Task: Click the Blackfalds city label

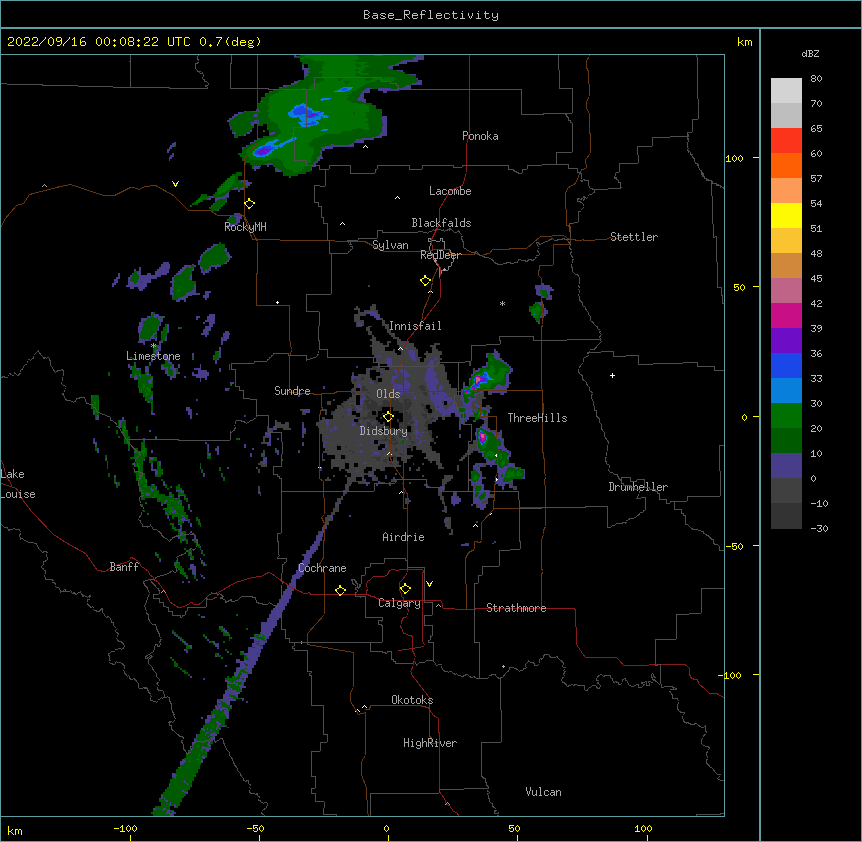Action: click(441, 223)
